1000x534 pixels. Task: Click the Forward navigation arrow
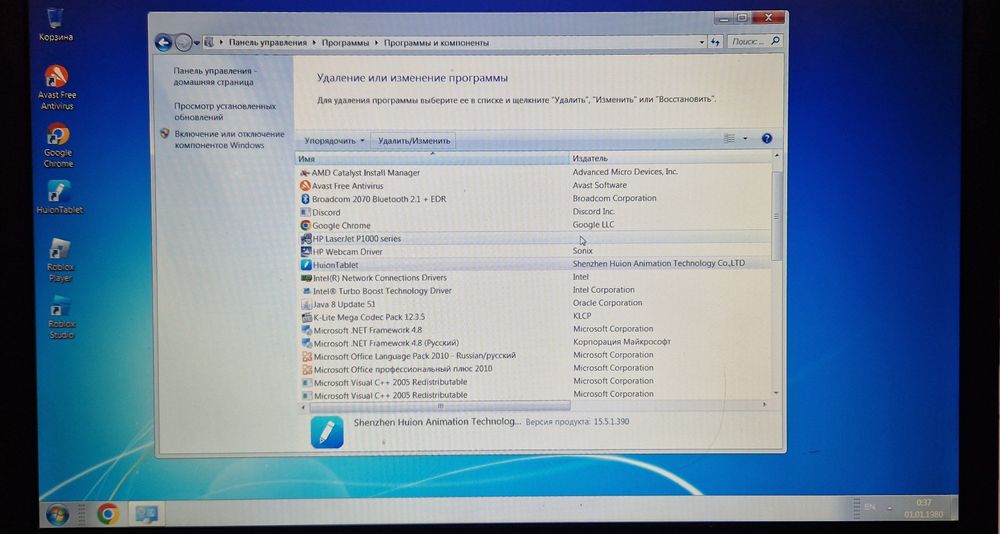[183, 43]
